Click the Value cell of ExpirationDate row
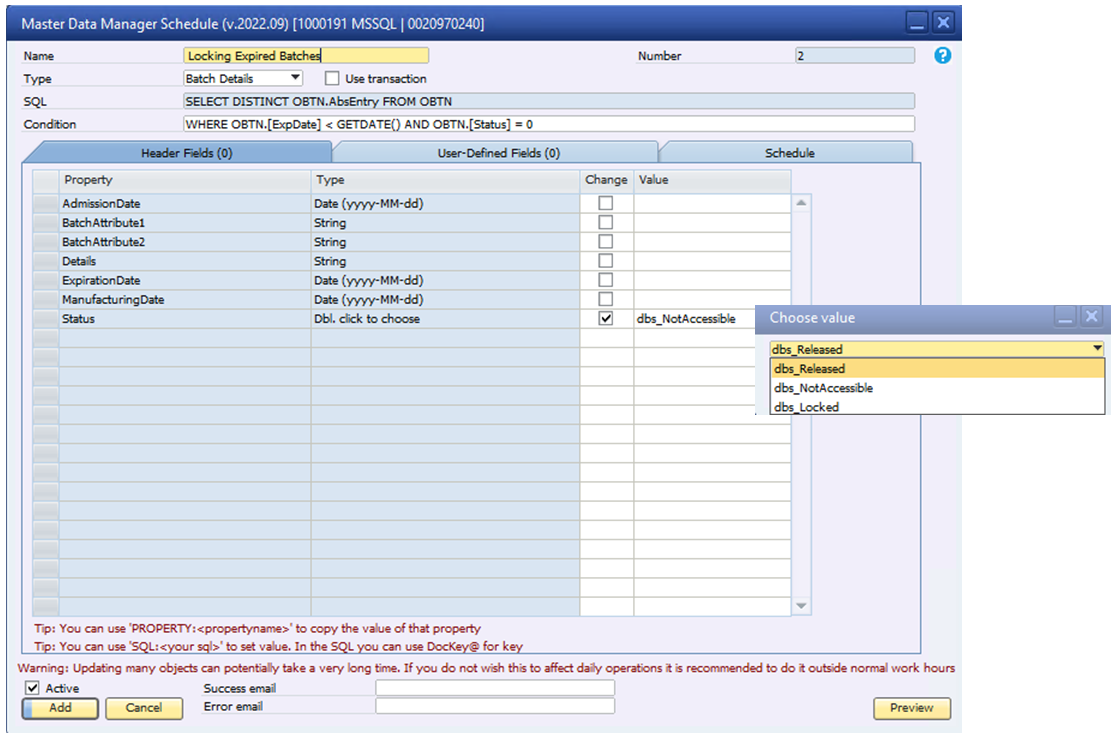Viewport: 1112px width, 734px height. (x=712, y=280)
